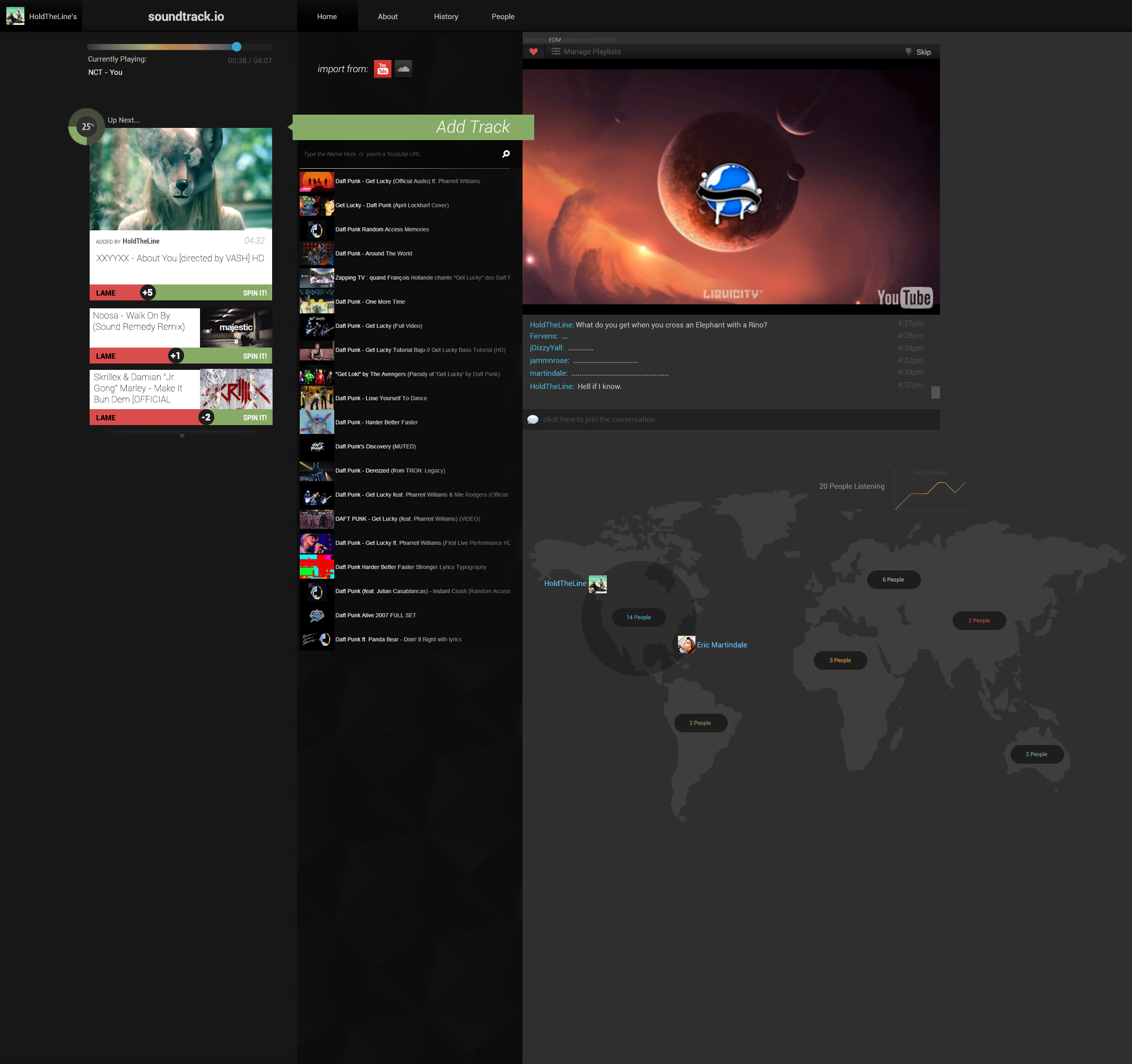Click the video player area
This screenshot has width=1132, height=1064.
(730, 187)
